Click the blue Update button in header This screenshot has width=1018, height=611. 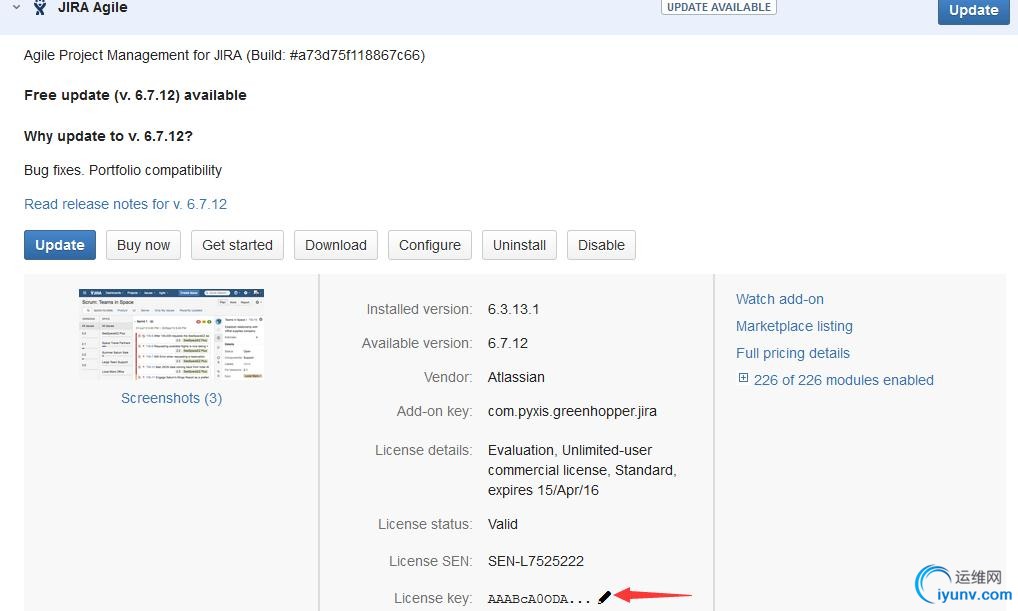(973, 10)
